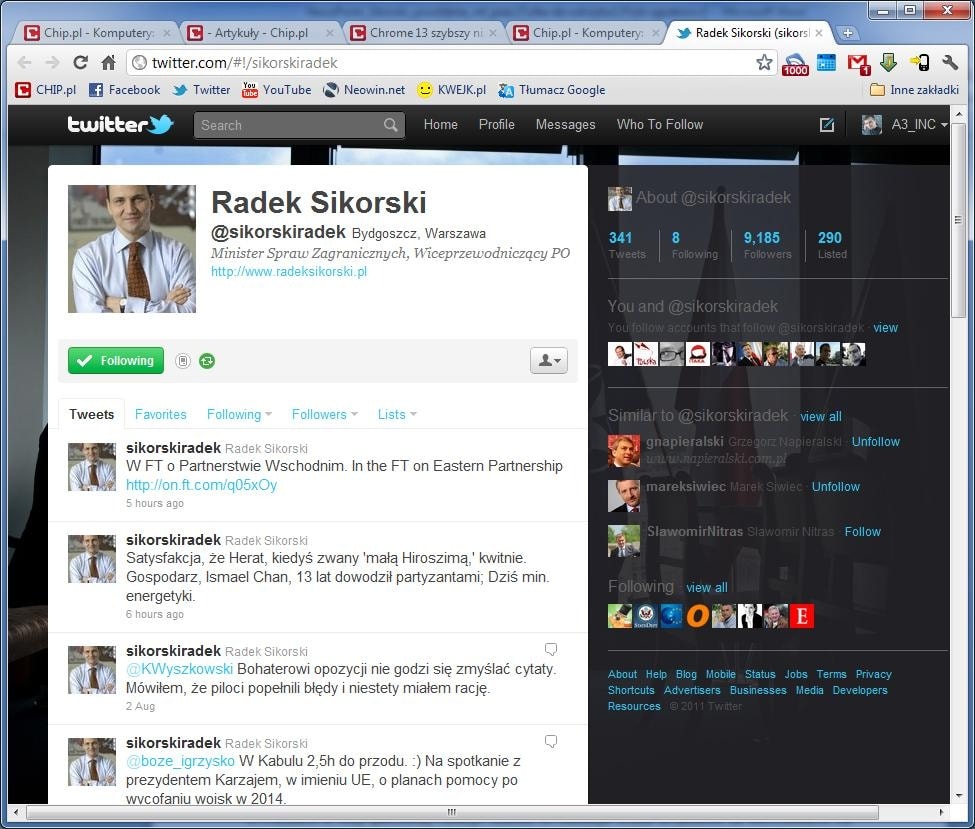Reply icon on the KWyszkowski tweet
Image resolution: width=975 pixels, height=829 pixels.
(551, 649)
